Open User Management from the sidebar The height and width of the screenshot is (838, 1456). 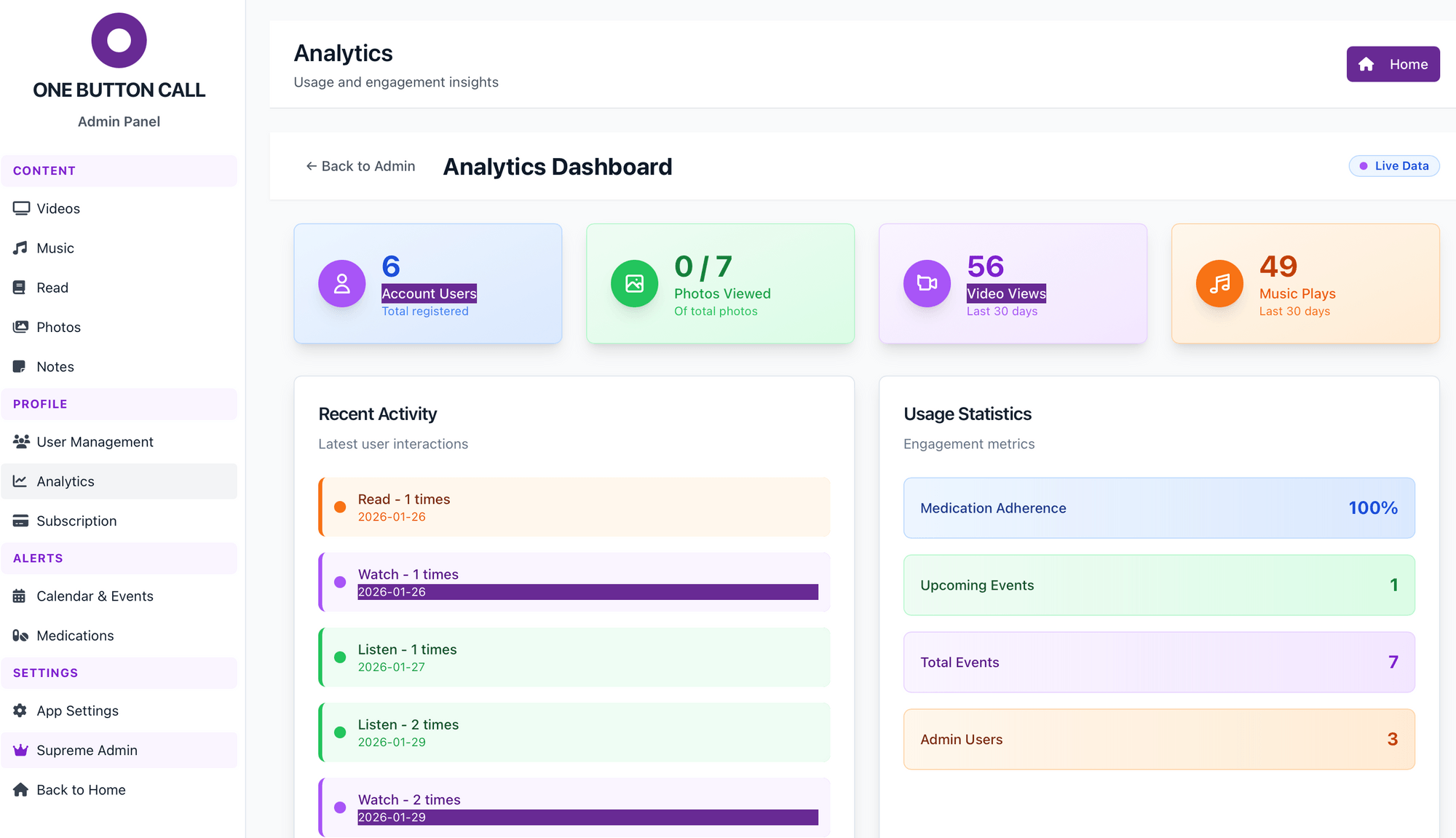coord(95,442)
